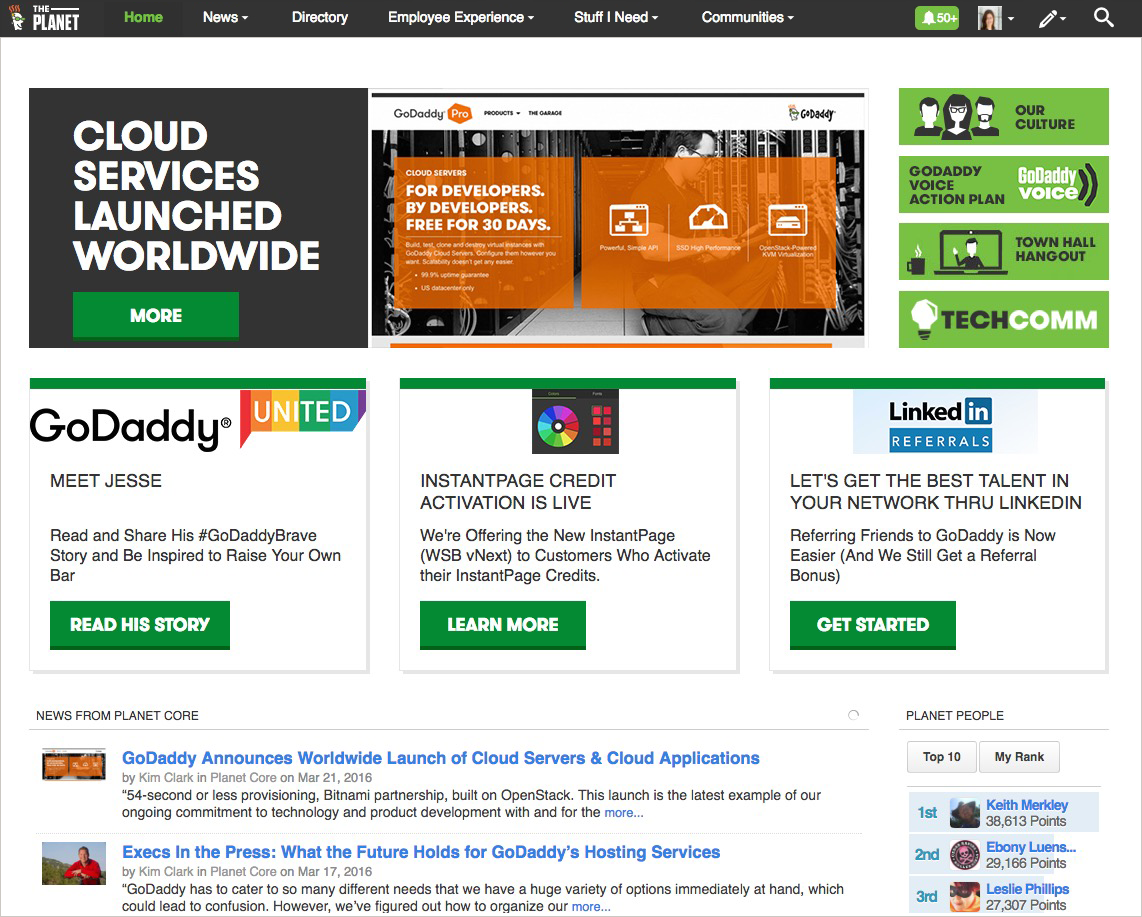
Task: Click Leslie Phillips's avatar
Action: pyautogui.click(x=965, y=897)
